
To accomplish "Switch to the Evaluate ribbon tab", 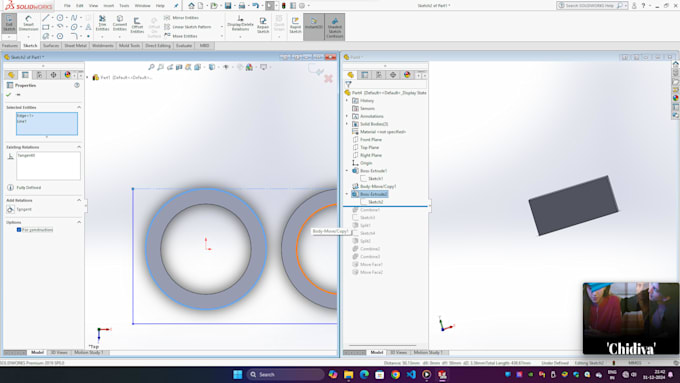I will pyautogui.click(x=184, y=45).
